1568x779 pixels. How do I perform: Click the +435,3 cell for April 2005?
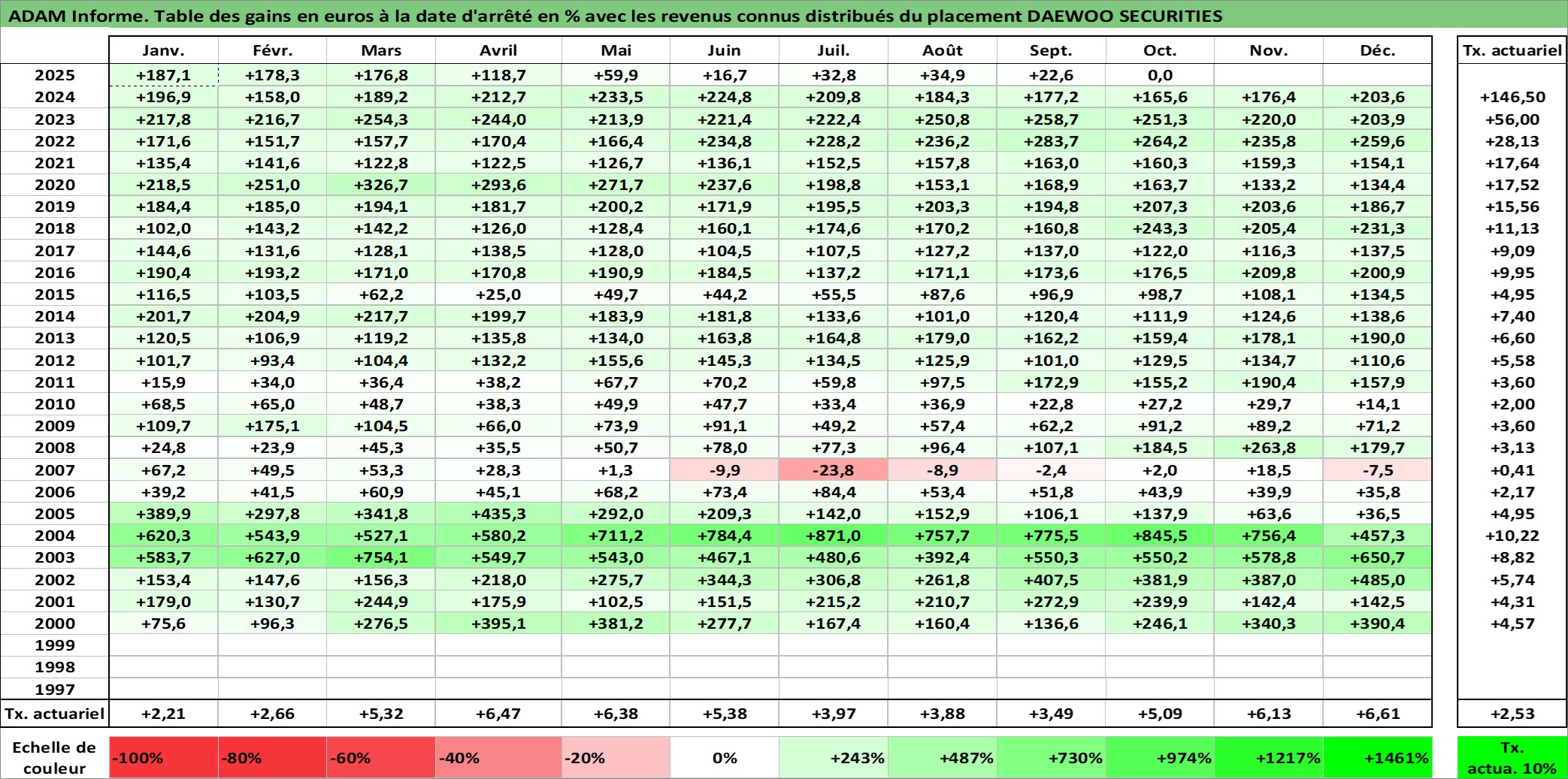coord(498,514)
